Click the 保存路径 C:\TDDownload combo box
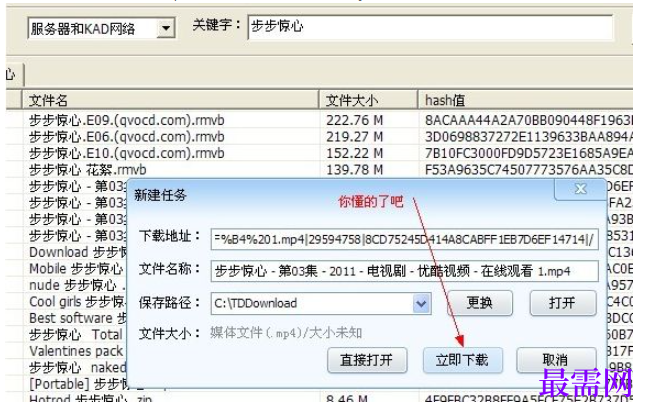The height and width of the screenshot is (414, 651). (321, 303)
